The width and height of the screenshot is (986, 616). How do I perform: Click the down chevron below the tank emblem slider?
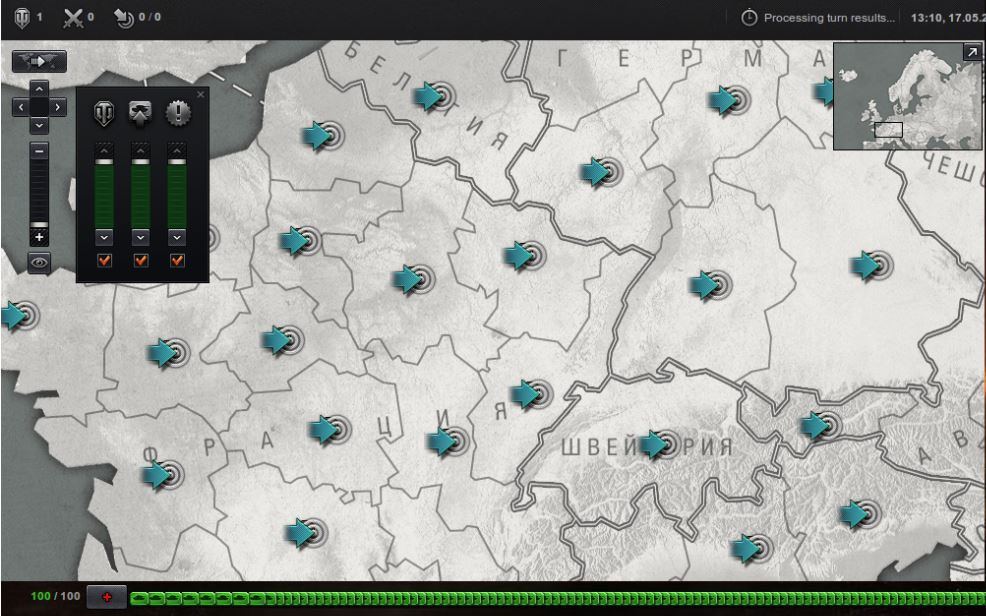[104, 237]
